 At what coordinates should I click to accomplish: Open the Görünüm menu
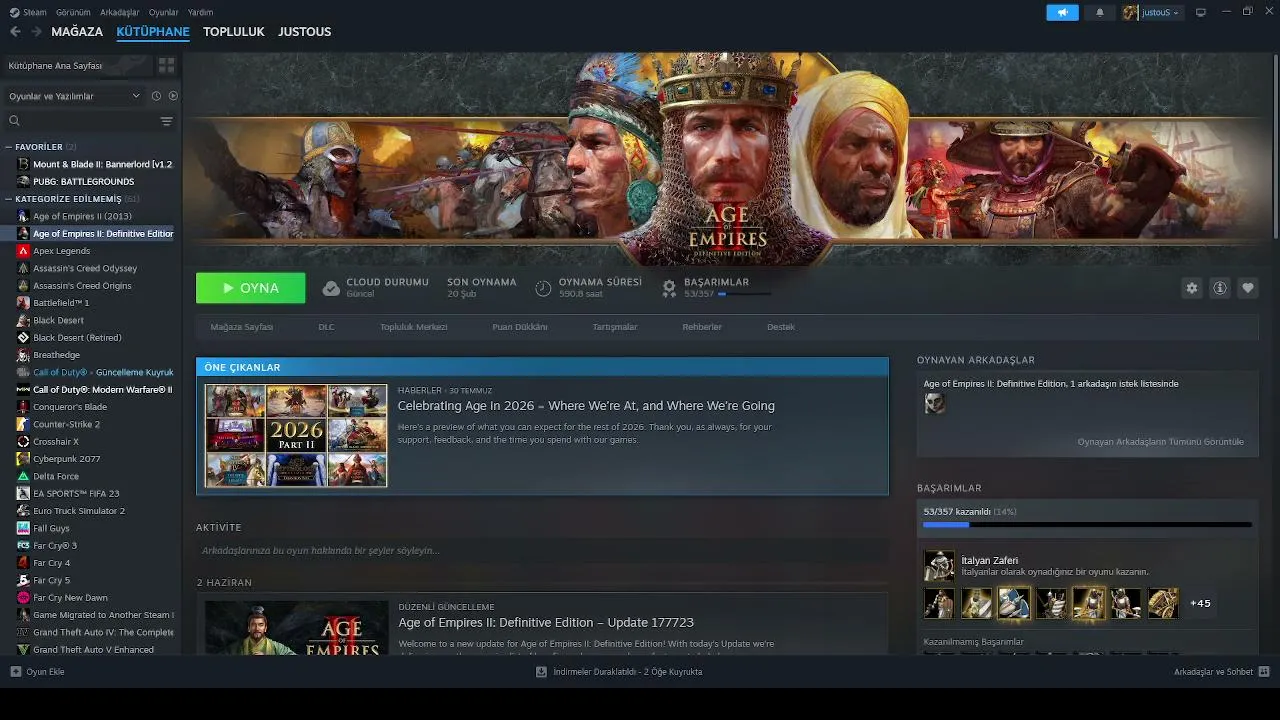[x=74, y=12]
